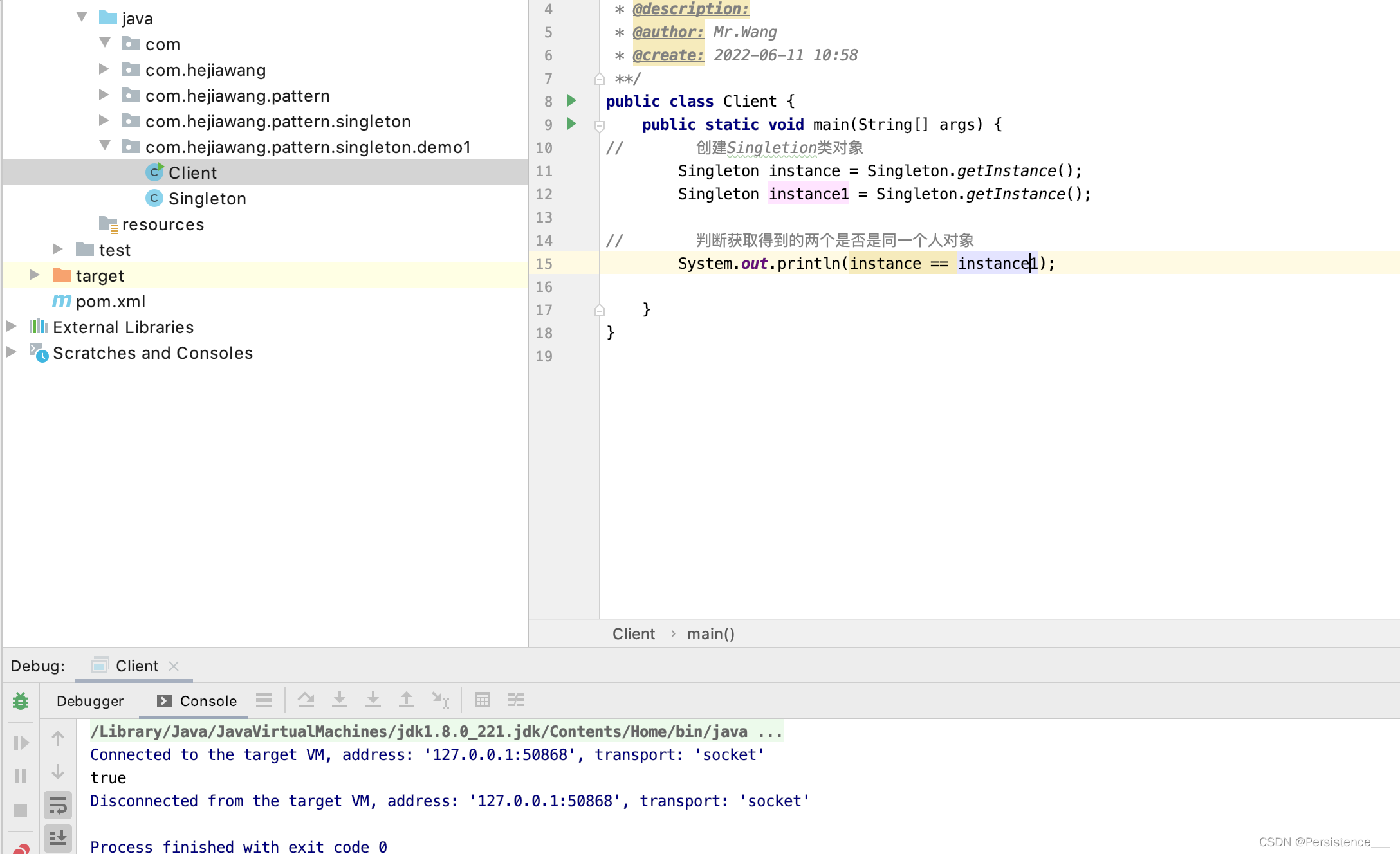The height and width of the screenshot is (854, 1400).
Task: Click the Show Execution Point lines icon
Action: tap(264, 700)
